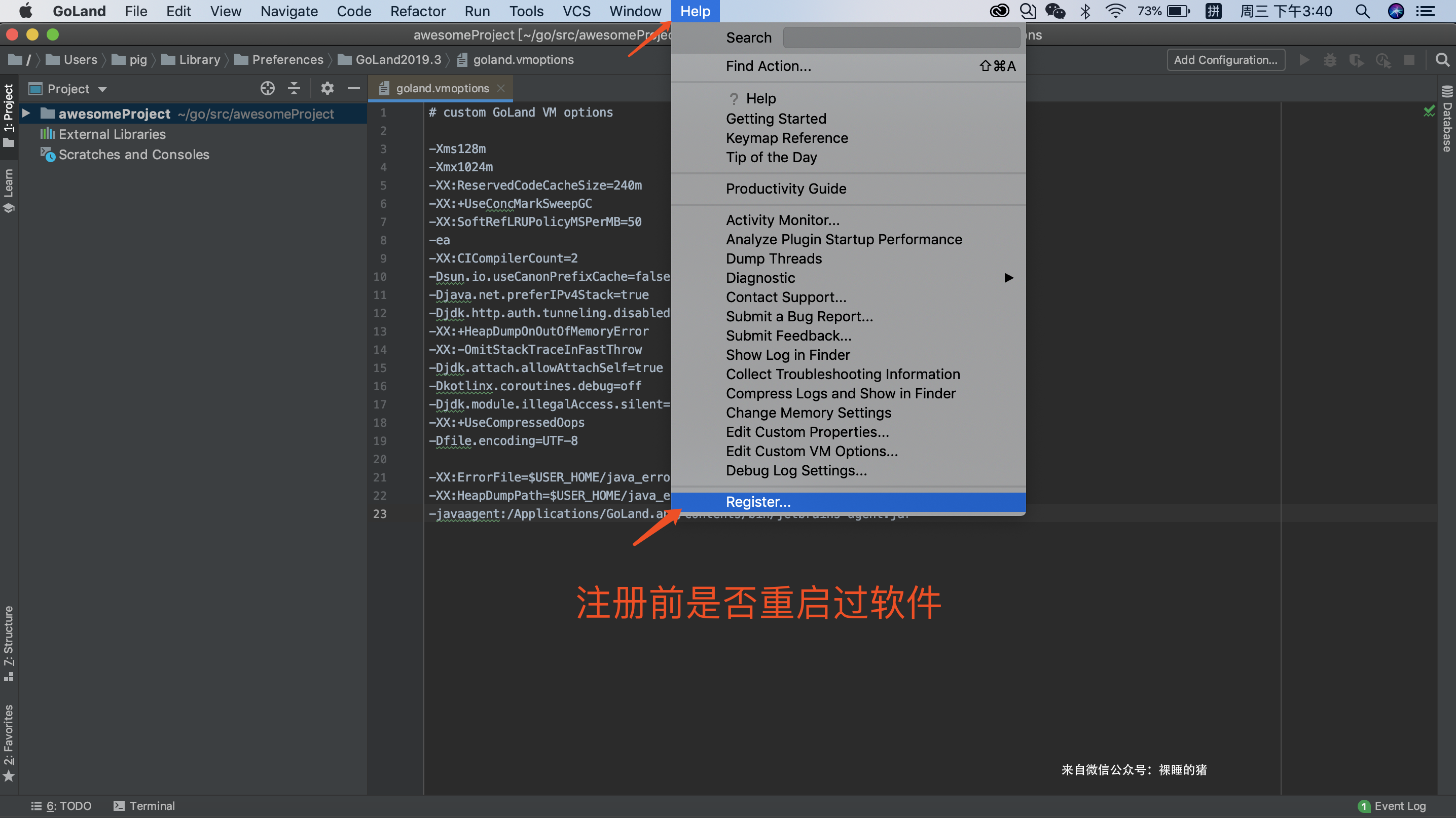This screenshot has width=1456, height=818.
Task: Choose Register... in the Help menu
Action: [x=848, y=502]
